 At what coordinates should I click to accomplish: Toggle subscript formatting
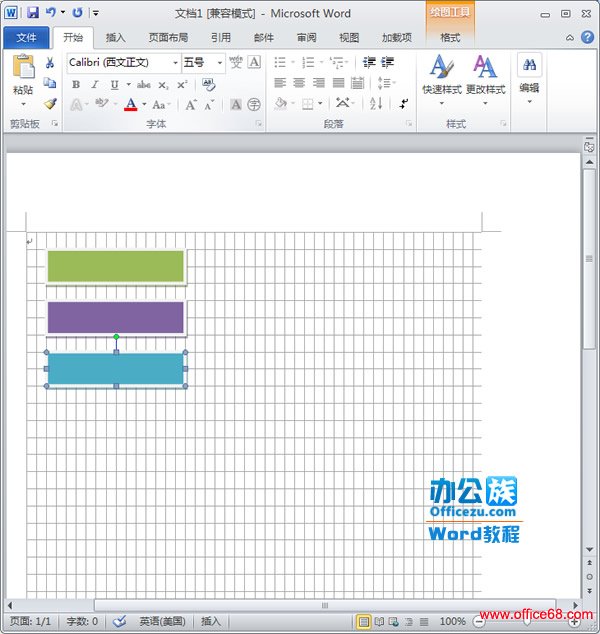(163, 85)
